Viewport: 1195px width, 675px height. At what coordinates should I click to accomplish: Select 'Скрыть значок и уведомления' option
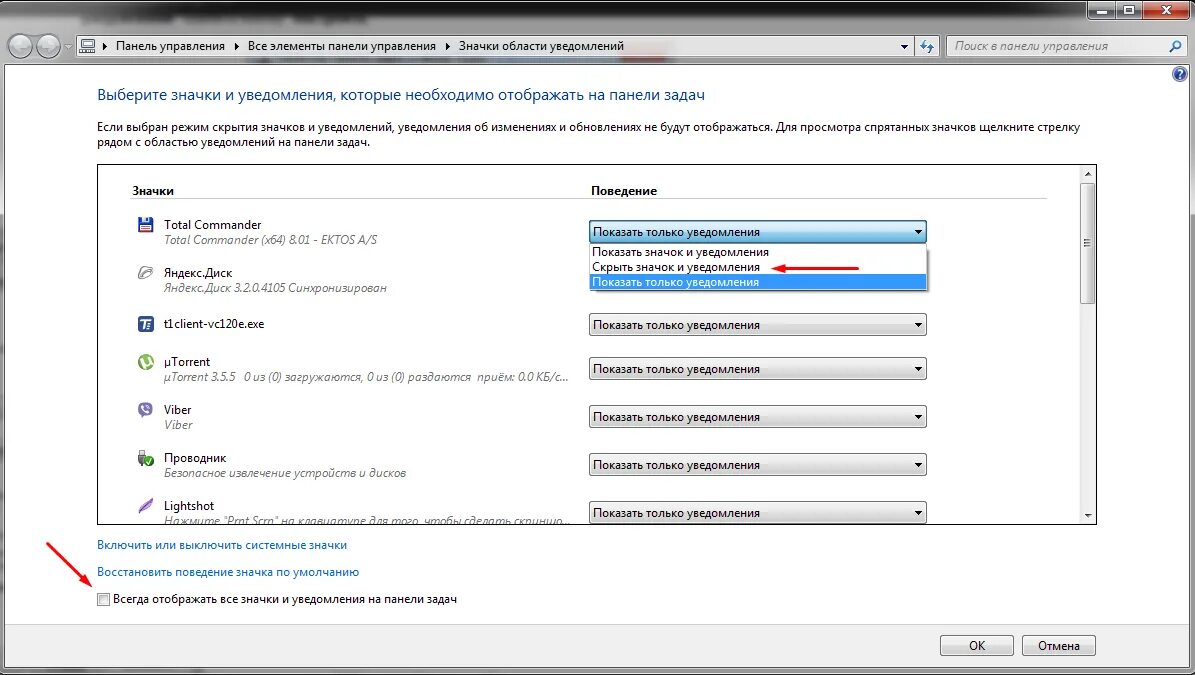(x=758, y=267)
